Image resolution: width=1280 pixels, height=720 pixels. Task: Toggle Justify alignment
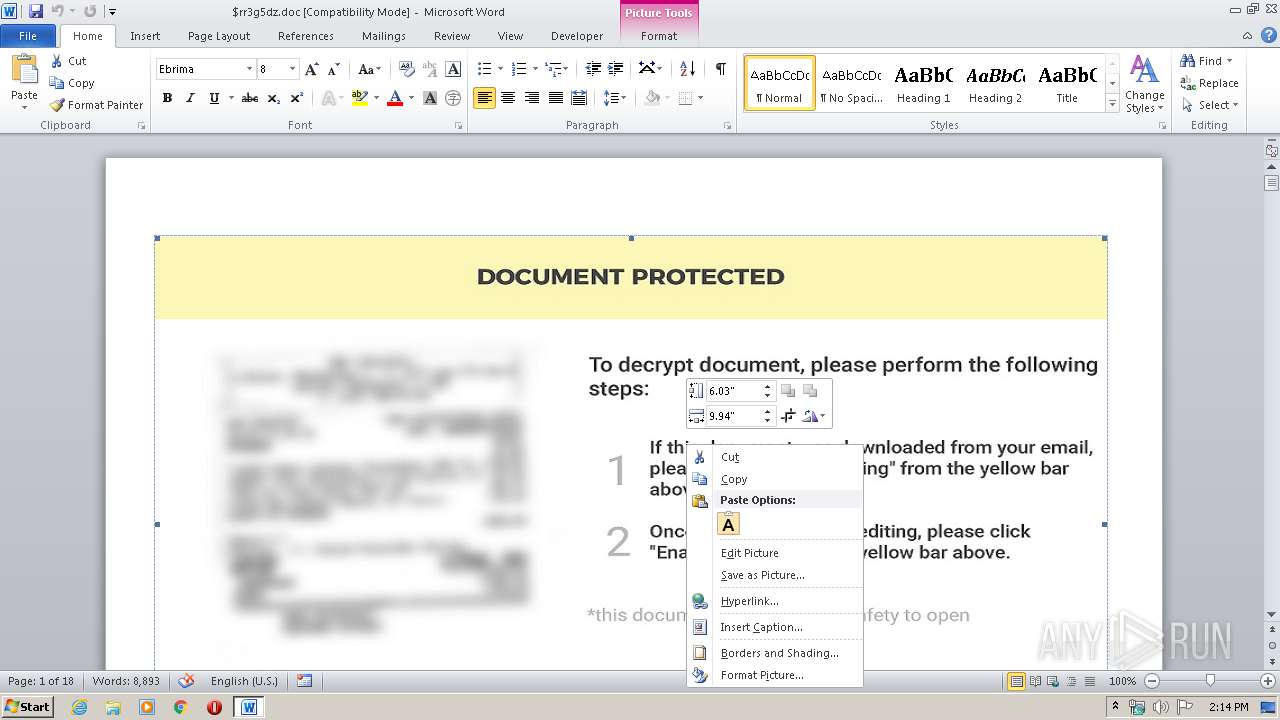coord(555,98)
